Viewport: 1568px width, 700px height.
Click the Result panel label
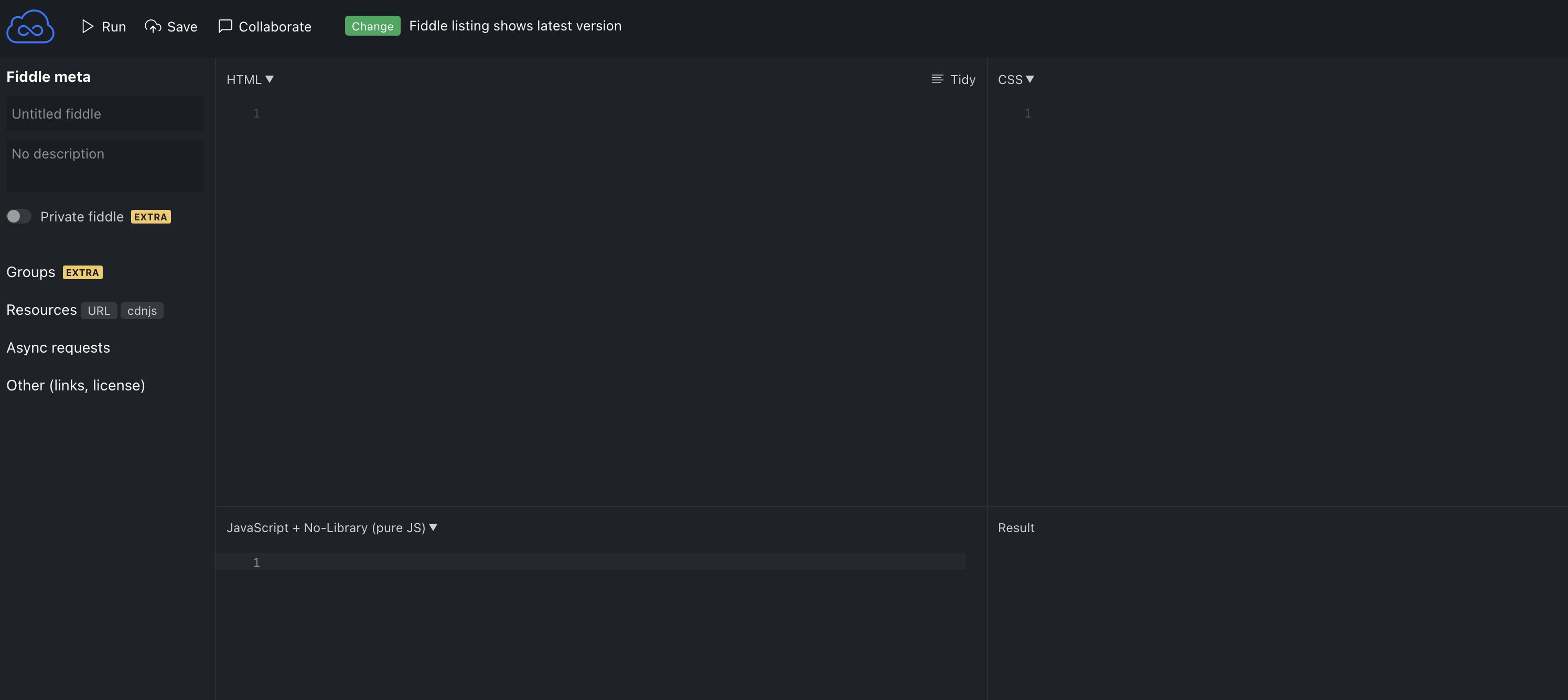tap(1015, 527)
